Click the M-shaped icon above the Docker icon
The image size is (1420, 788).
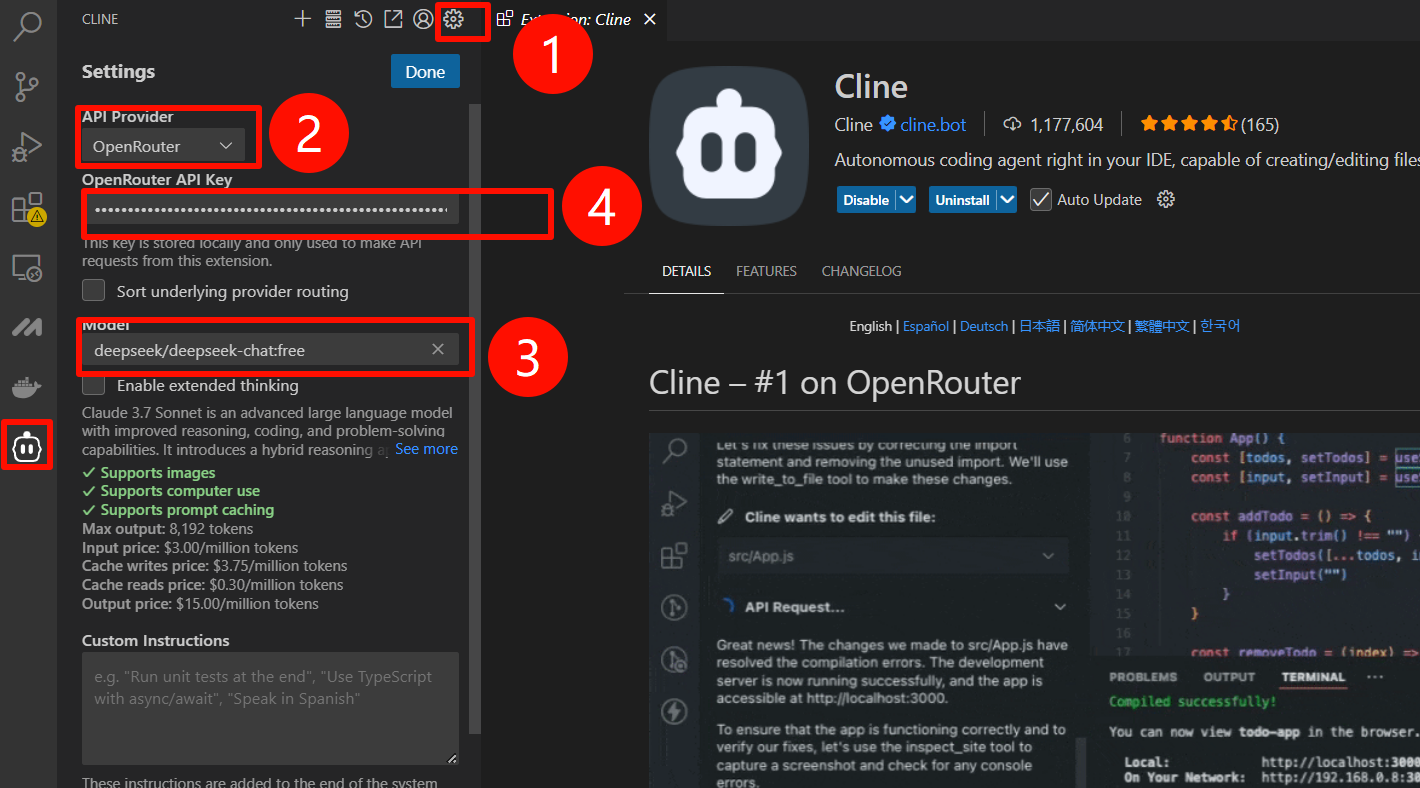pyautogui.click(x=27, y=327)
